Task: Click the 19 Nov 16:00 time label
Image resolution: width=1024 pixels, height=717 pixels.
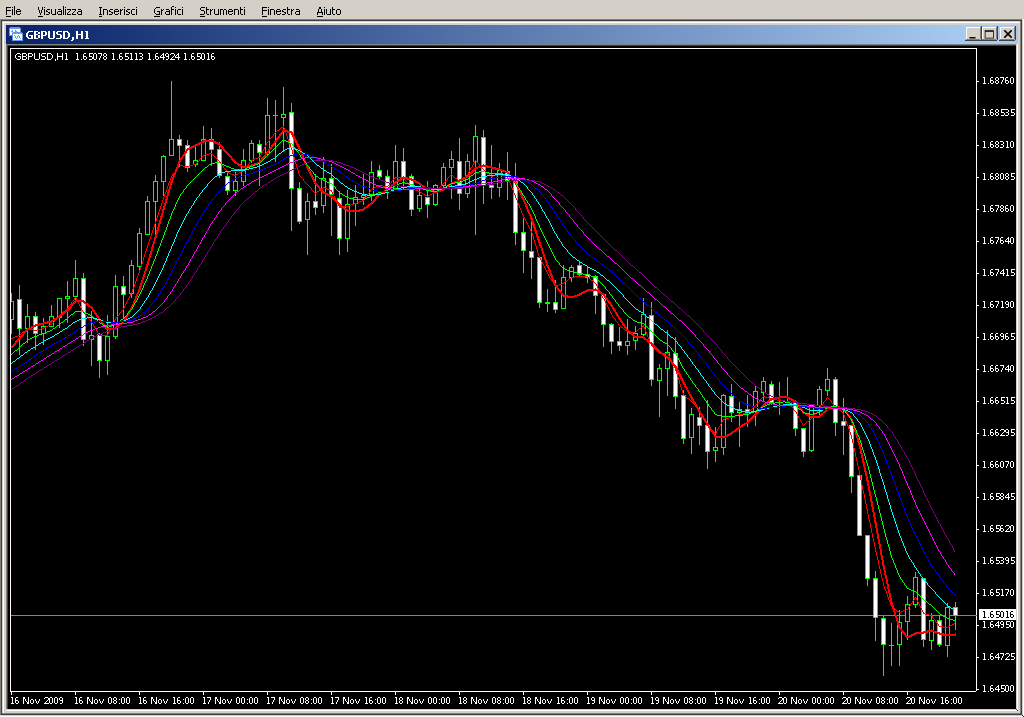Action: pyautogui.click(x=742, y=701)
